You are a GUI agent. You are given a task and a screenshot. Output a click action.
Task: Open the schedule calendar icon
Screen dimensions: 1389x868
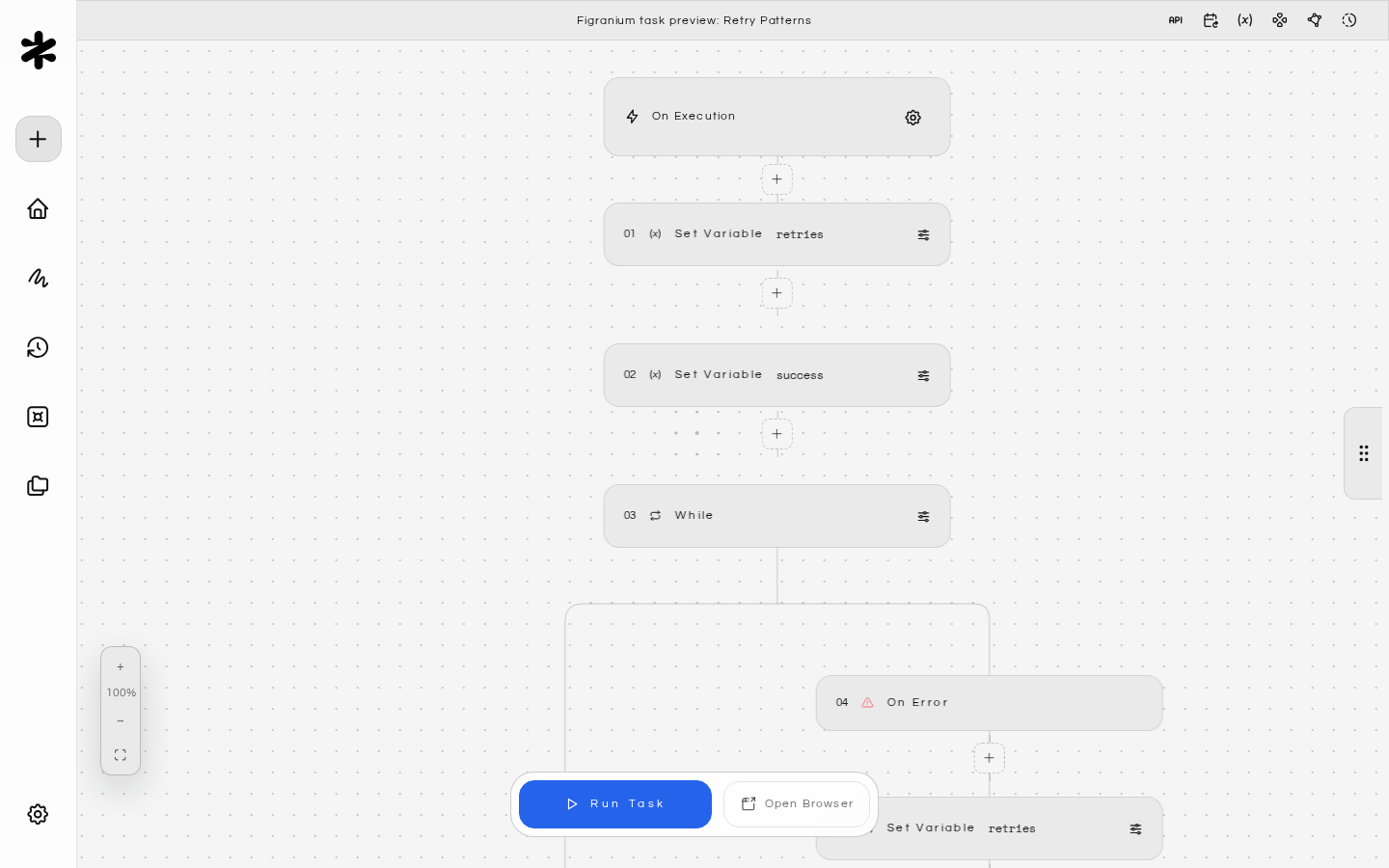point(1211,20)
